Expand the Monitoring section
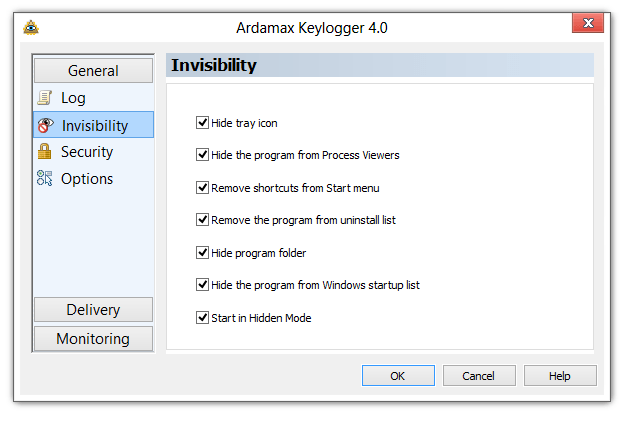The width and height of the screenshot is (628, 421). click(93, 339)
